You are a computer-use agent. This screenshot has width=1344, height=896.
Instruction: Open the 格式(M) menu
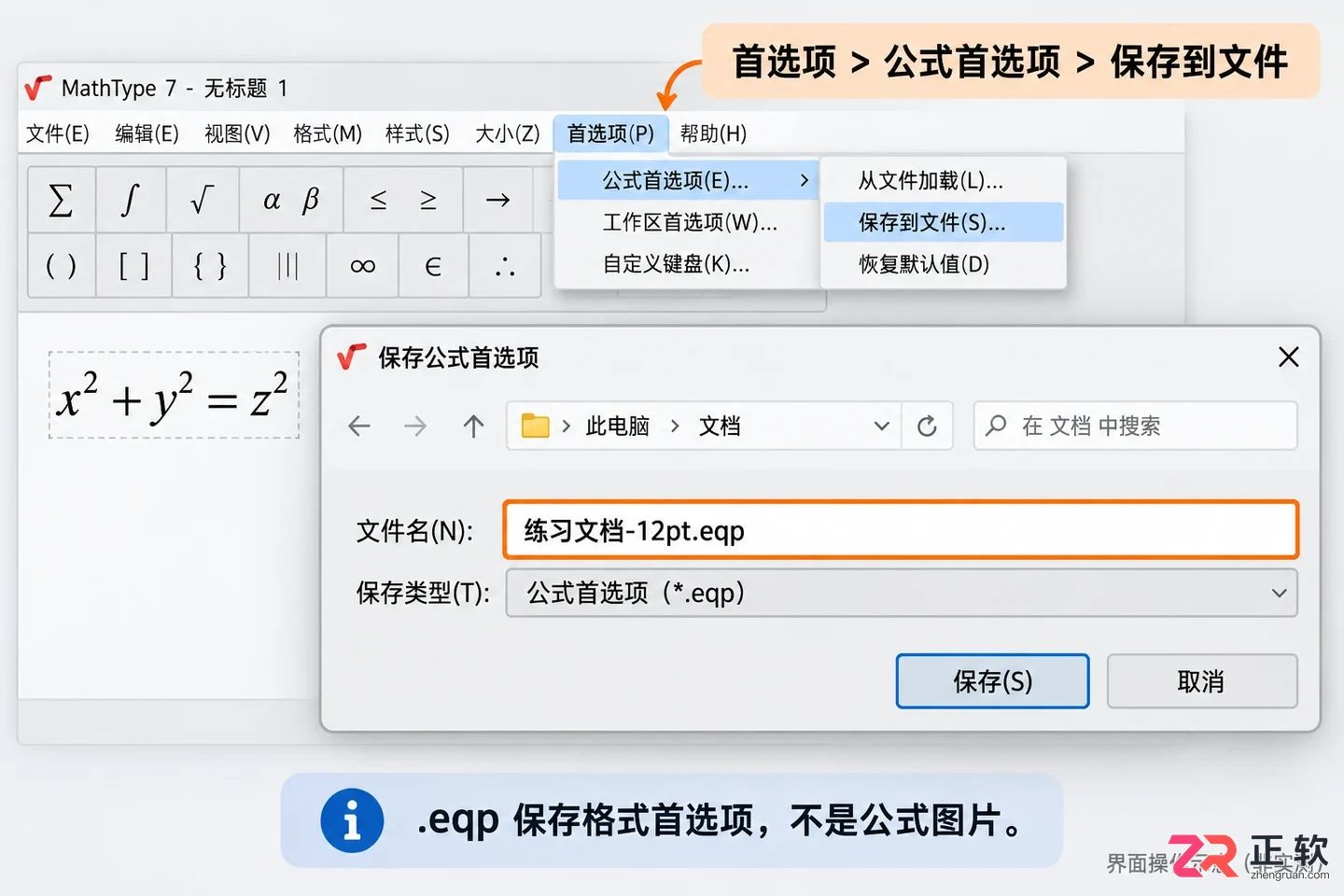coord(328,133)
